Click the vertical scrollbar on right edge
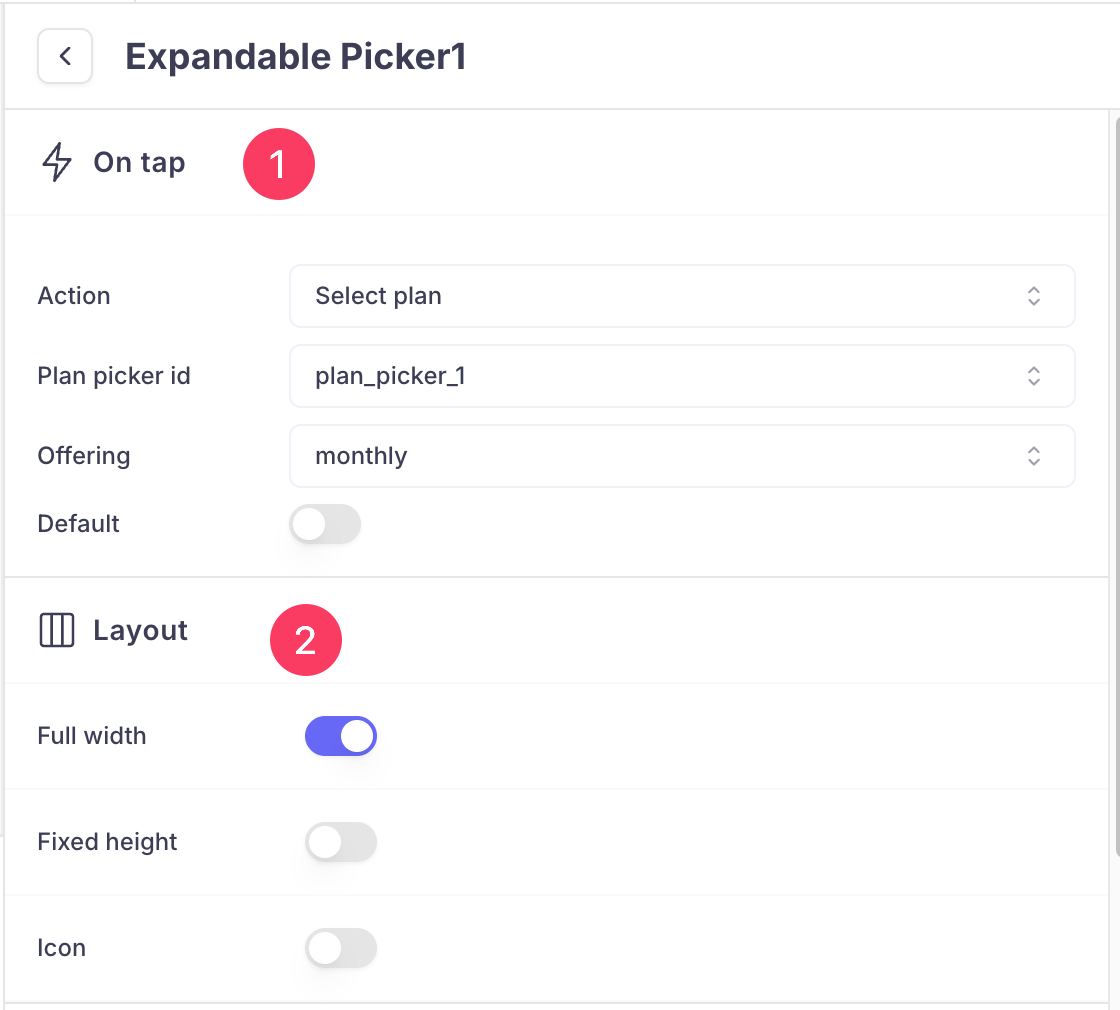 pyautogui.click(x=1115, y=480)
